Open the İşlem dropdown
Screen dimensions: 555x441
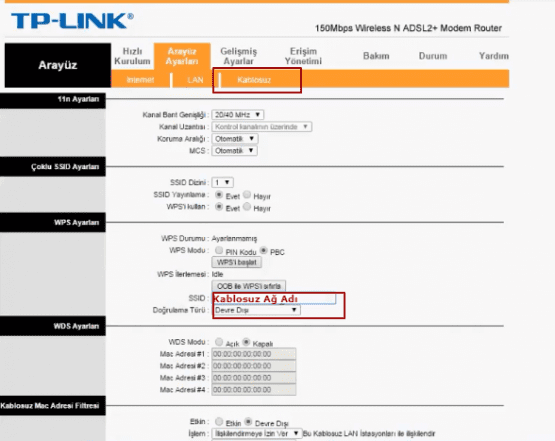[257, 434]
